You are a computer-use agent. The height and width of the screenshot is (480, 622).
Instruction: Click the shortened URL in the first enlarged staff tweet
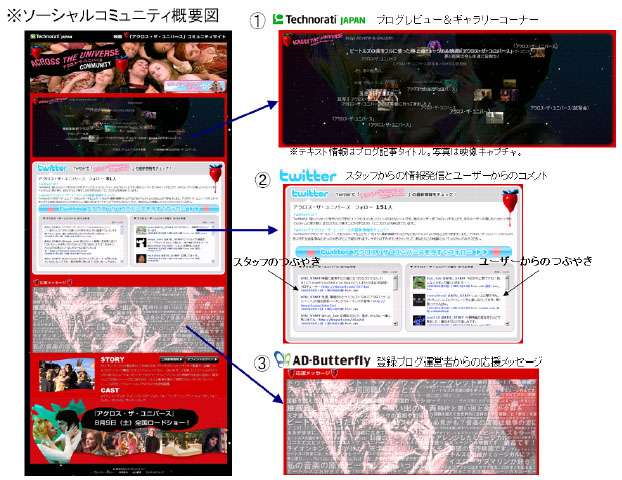point(344,286)
